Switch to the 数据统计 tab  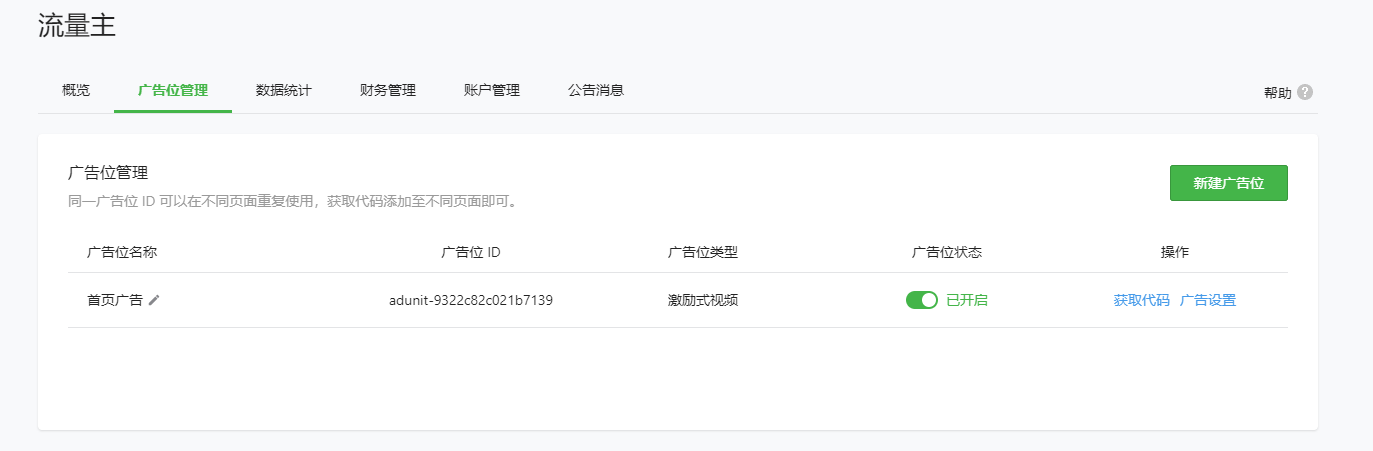pos(284,91)
